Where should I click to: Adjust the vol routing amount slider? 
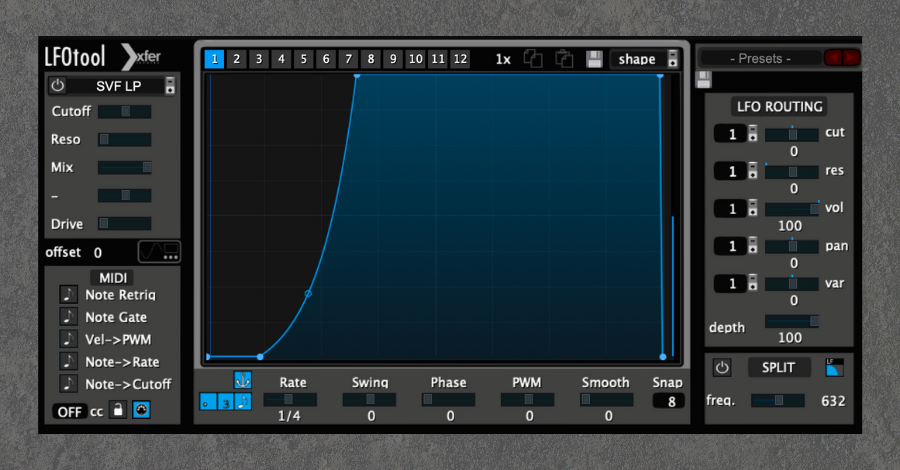tap(792, 209)
